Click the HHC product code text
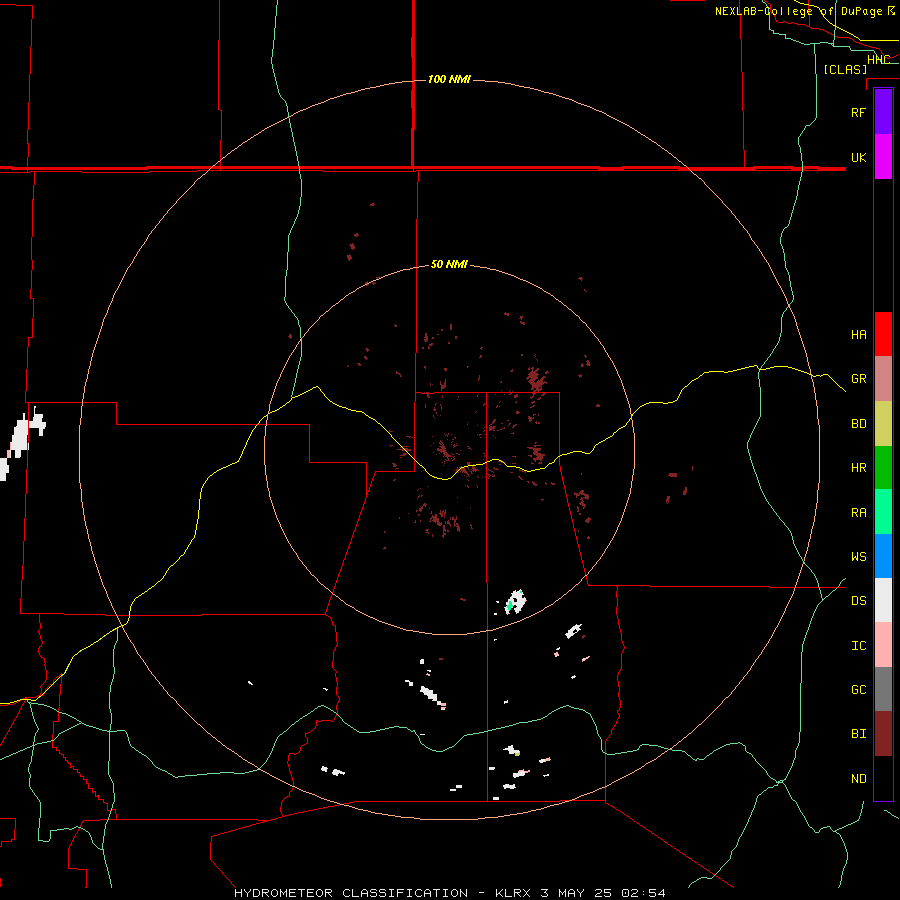Image resolution: width=900 pixels, height=900 pixels. (x=878, y=60)
